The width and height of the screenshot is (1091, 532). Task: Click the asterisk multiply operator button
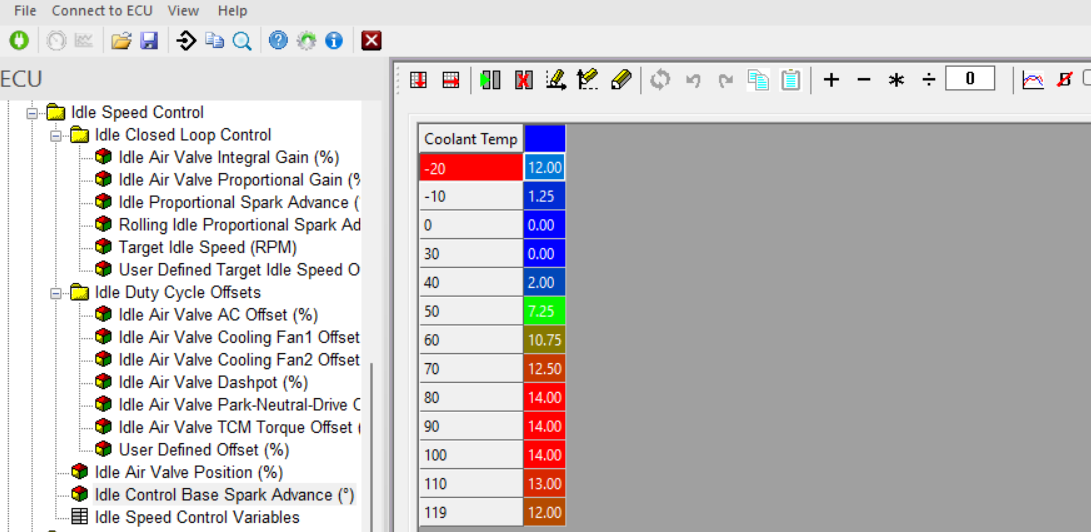[896, 81]
